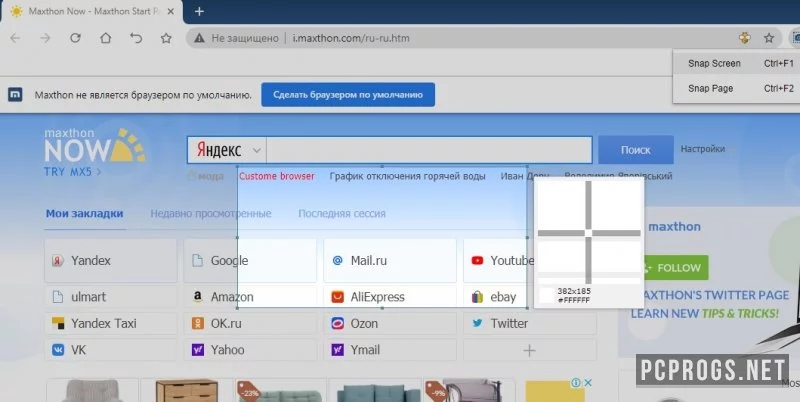Click the TRY MX5 link
800x402 pixels.
[x=72, y=172]
